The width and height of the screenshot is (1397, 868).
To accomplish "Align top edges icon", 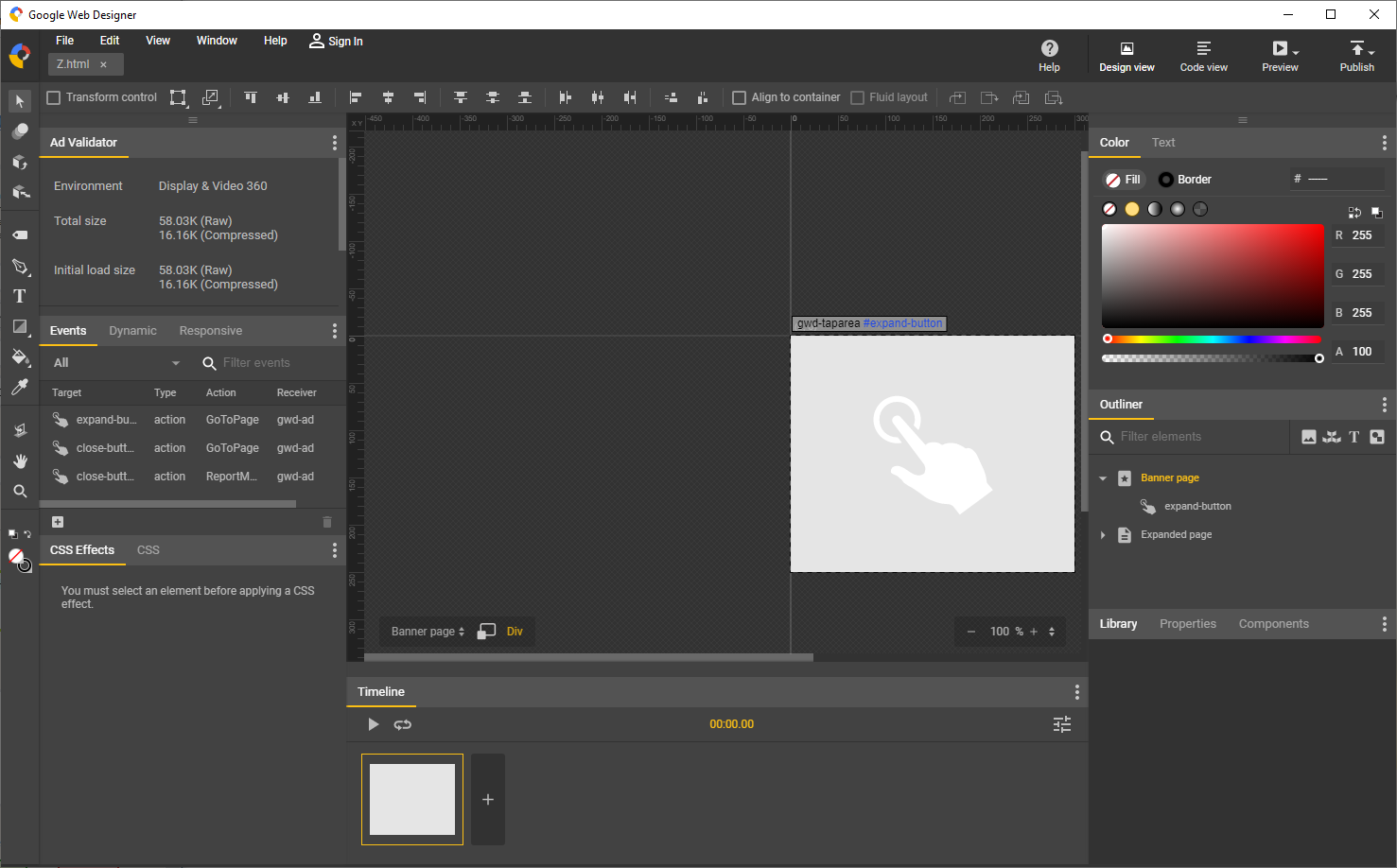I will point(251,97).
